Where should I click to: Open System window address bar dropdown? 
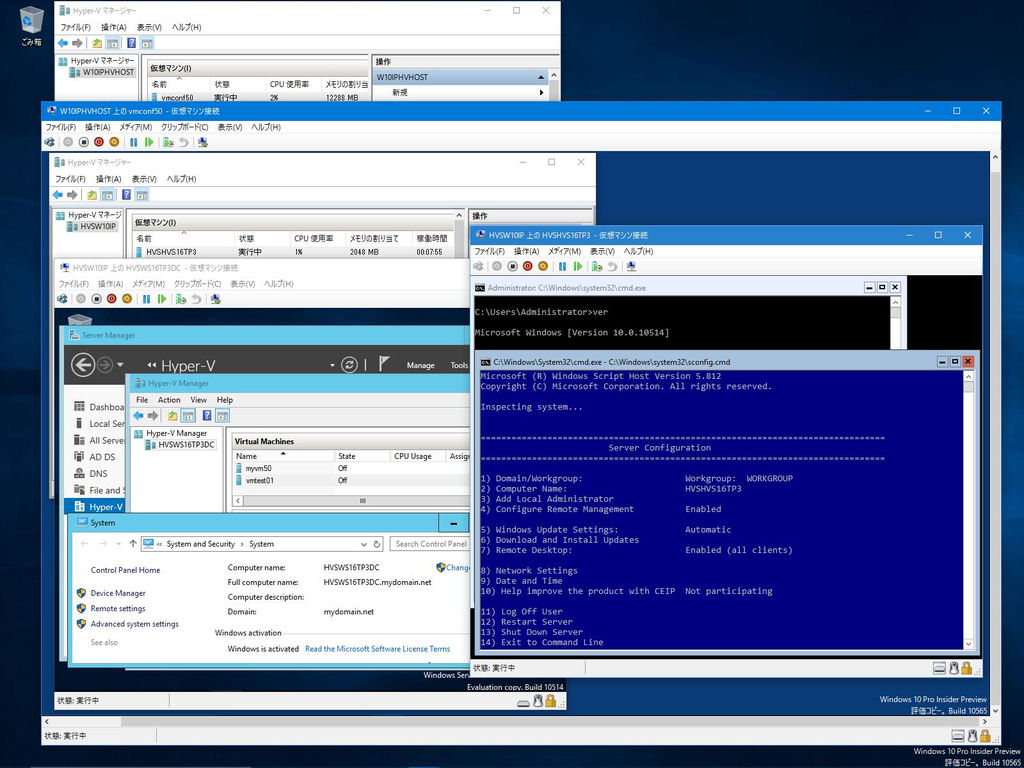(x=364, y=544)
